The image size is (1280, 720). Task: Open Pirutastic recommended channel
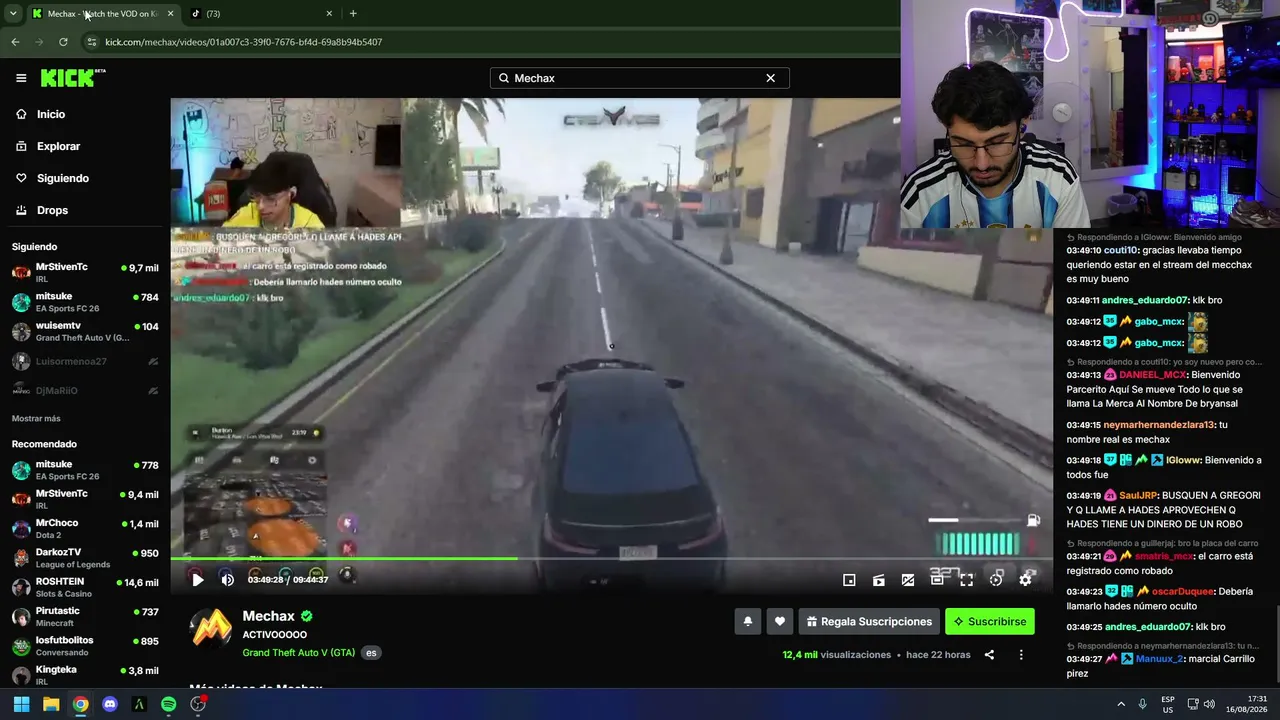point(85,616)
